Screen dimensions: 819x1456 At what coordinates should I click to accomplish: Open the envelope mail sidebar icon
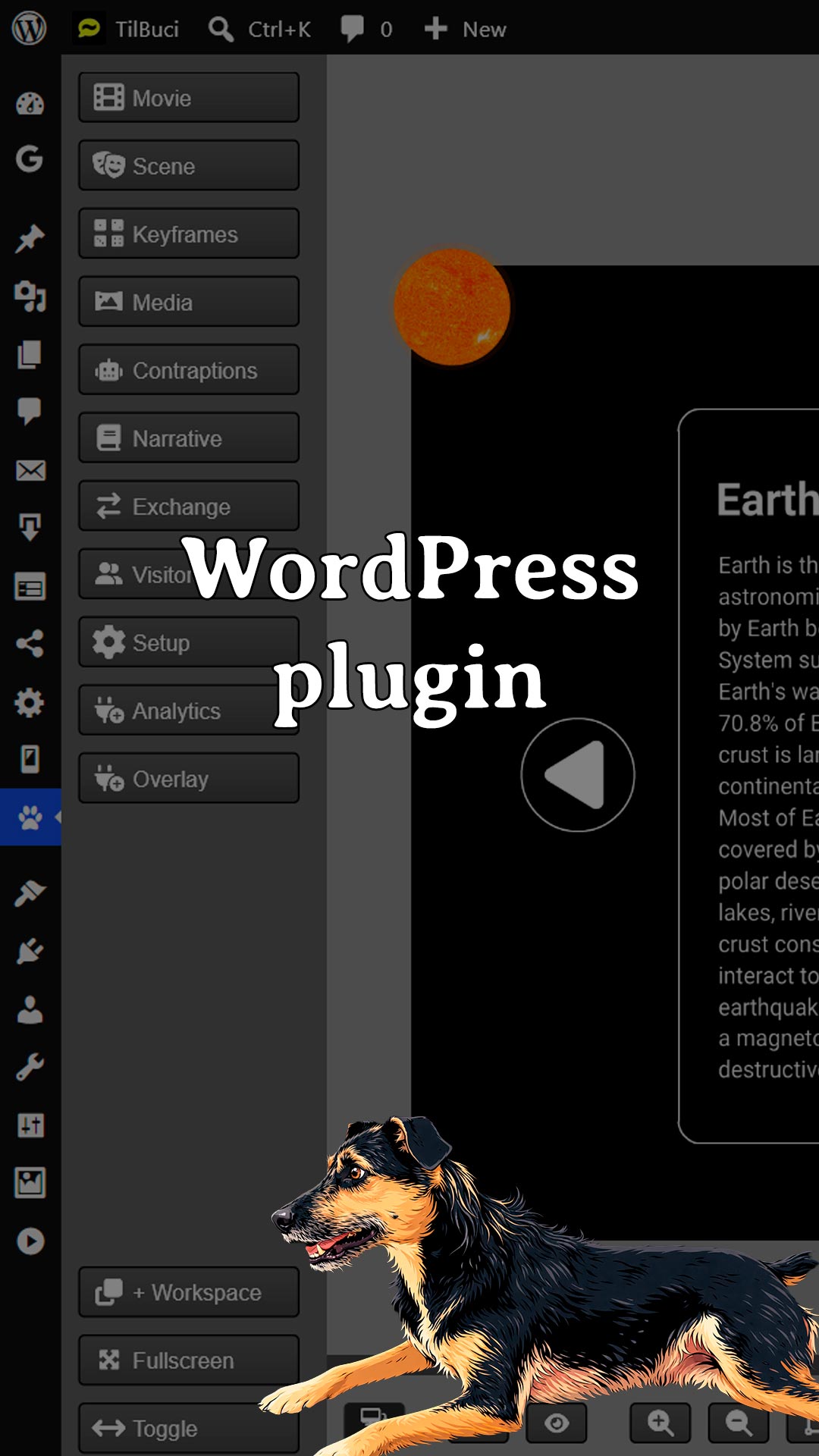[x=30, y=470]
